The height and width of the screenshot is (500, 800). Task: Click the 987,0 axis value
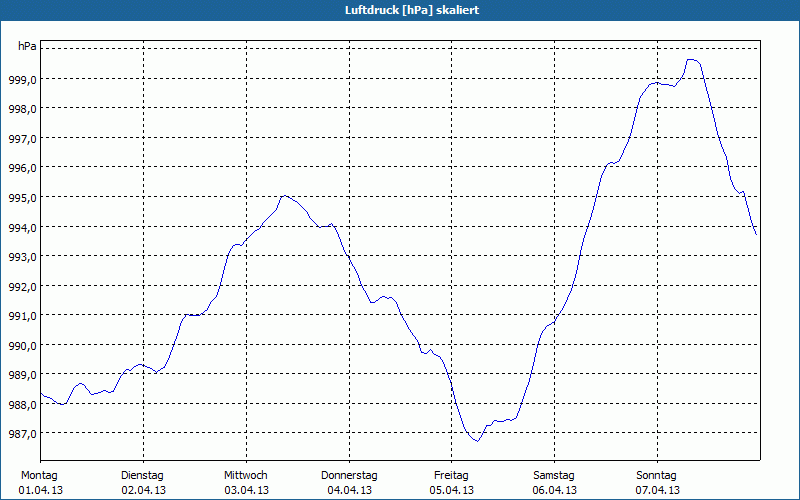(x=23, y=434)
